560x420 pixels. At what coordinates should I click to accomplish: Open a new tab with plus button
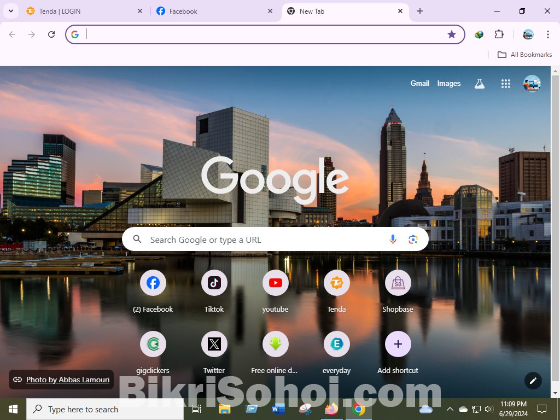[420, 11]
